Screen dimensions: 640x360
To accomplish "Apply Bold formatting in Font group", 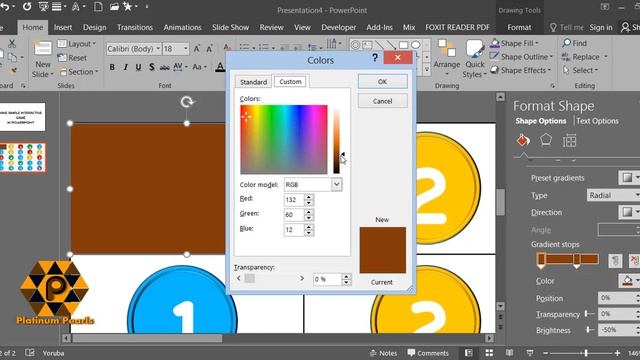I will (112, 67).
